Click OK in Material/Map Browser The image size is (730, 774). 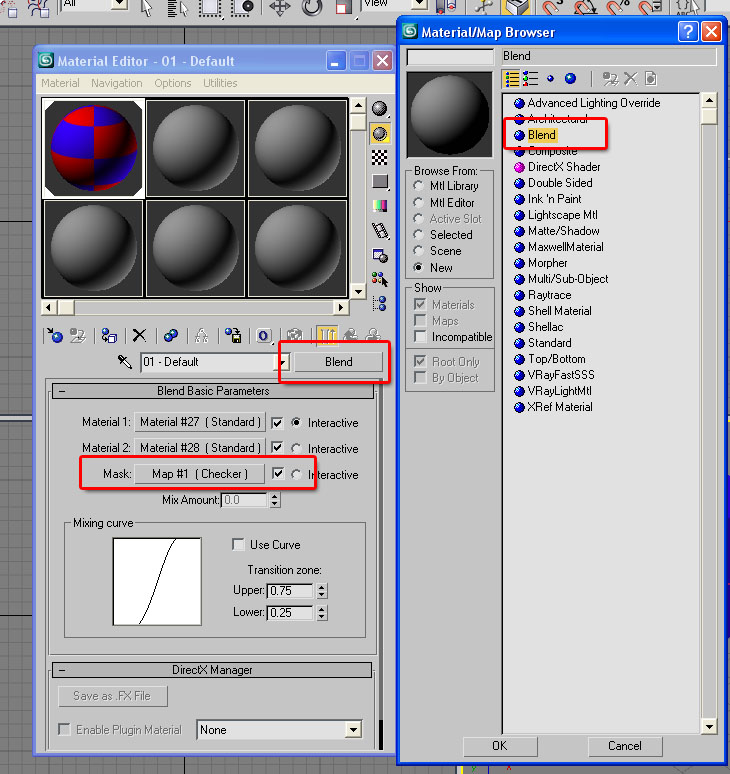(499, 745)
